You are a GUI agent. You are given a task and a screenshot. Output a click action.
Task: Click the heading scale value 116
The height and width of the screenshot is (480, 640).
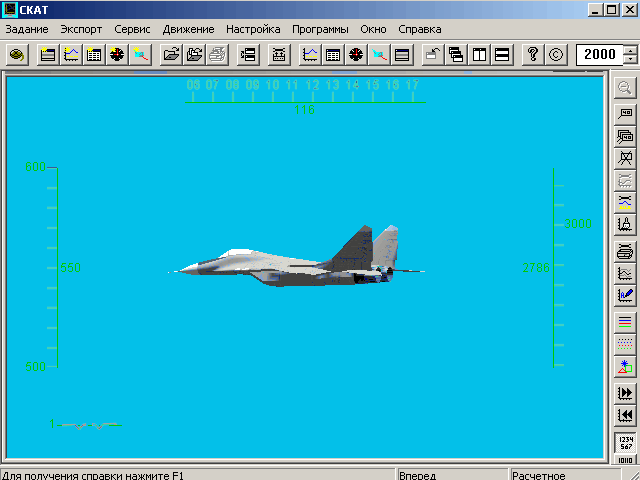click(x=304, y=109)
